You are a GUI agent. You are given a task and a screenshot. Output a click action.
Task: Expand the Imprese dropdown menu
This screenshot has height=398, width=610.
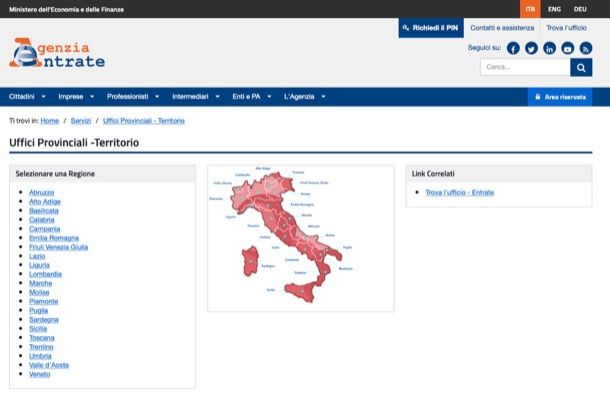coord(76,96)
